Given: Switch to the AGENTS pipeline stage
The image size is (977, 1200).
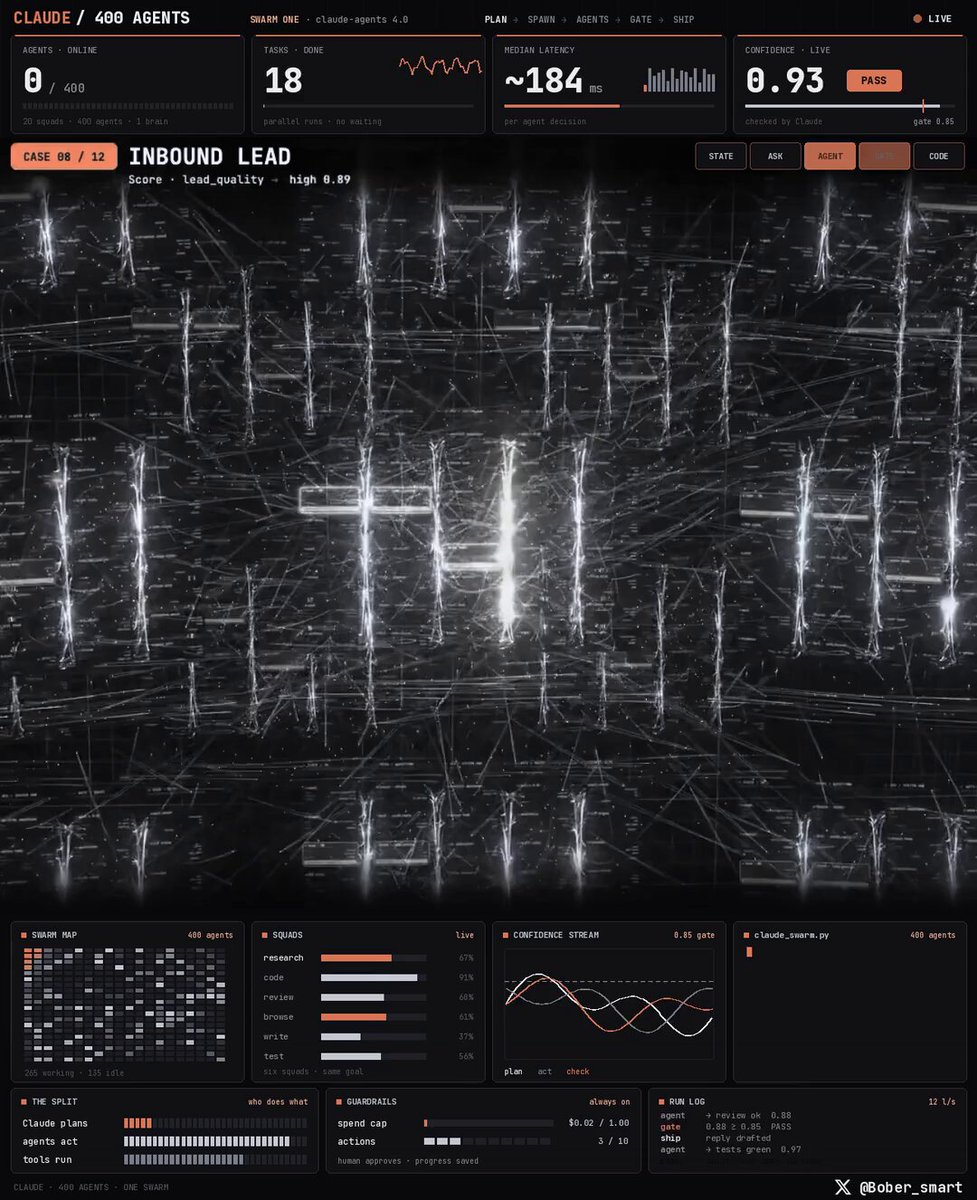Looking at the screenshot, I should pyautogui.click(x=592, y=20).
